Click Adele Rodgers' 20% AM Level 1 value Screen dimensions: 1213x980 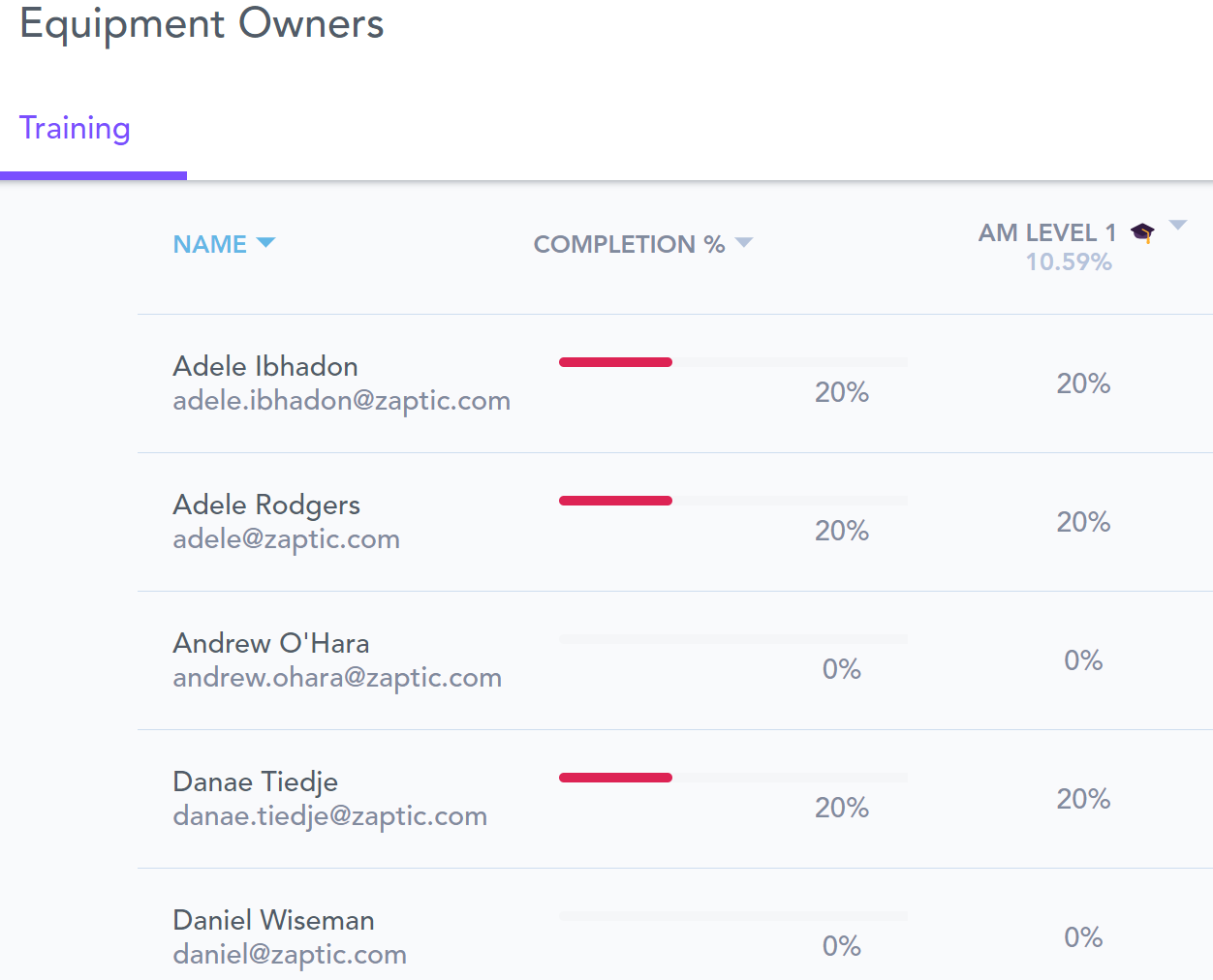[1083, 522]
